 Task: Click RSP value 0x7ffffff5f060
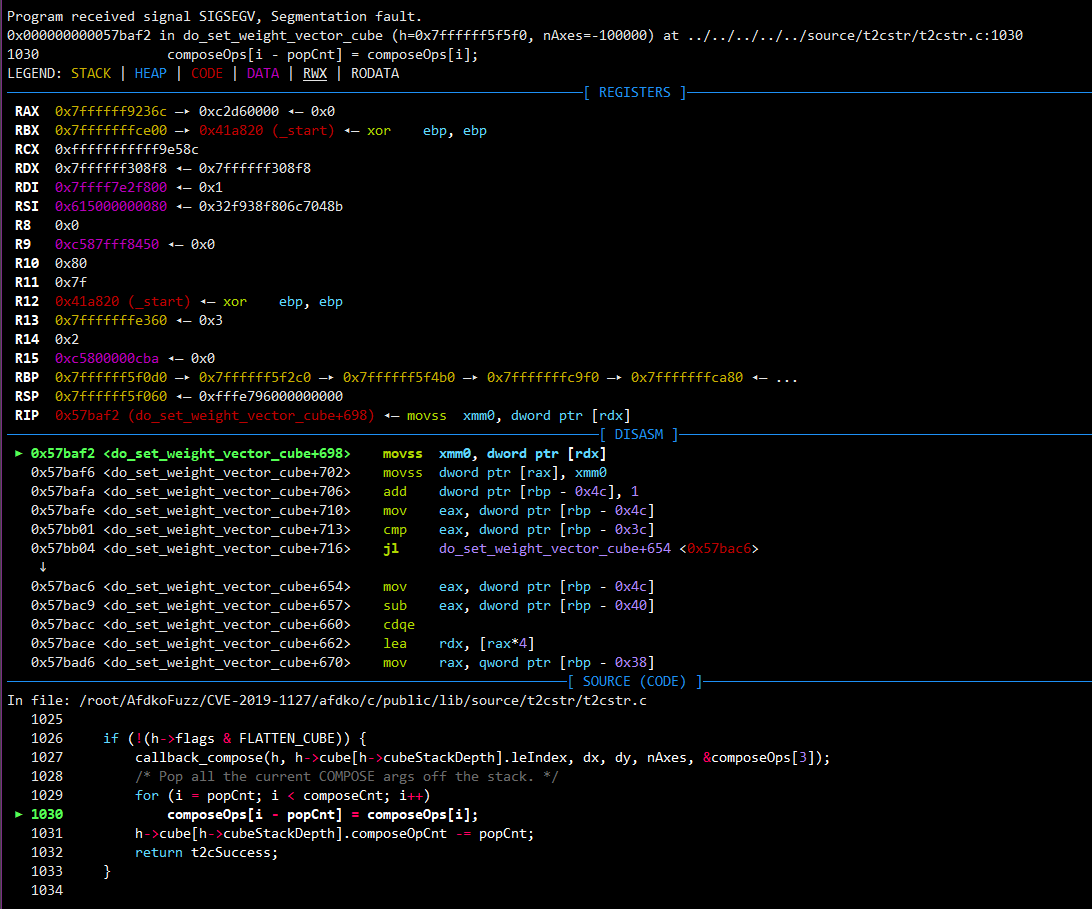(111, 396)
